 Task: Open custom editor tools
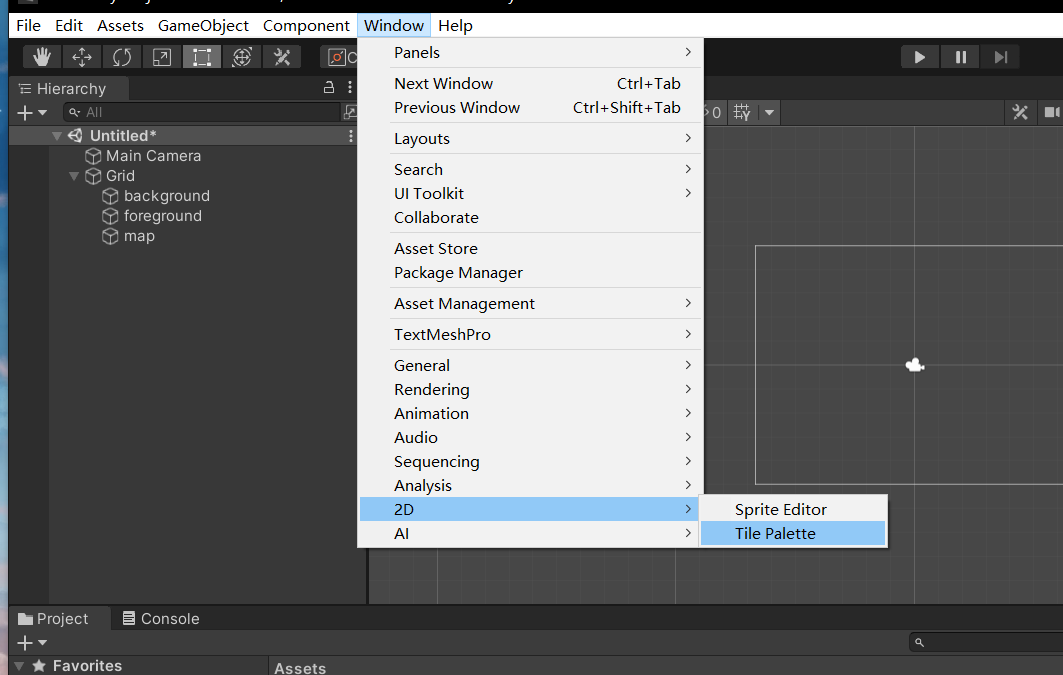[x=282, y=57]
